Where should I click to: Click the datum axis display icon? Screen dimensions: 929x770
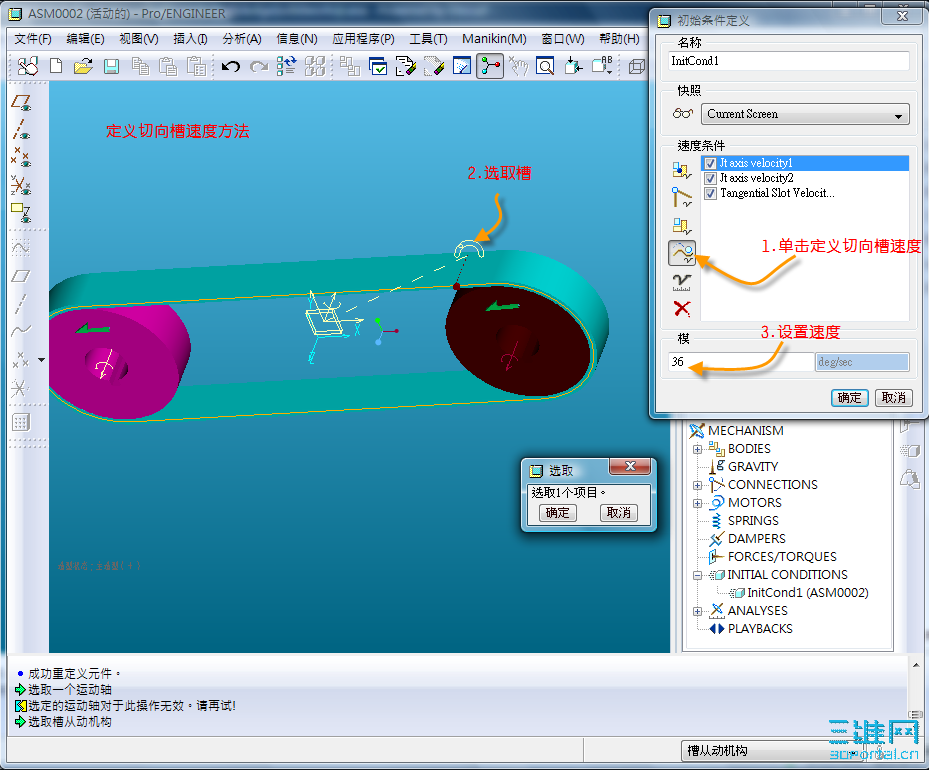pyautogui.click(x=21, y=129)
